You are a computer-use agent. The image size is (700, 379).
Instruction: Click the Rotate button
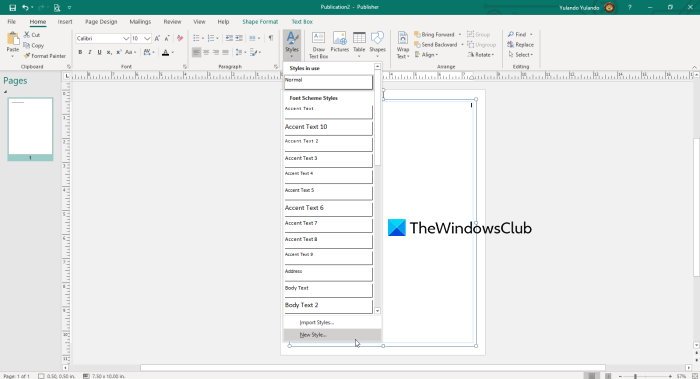pos(481,54)
